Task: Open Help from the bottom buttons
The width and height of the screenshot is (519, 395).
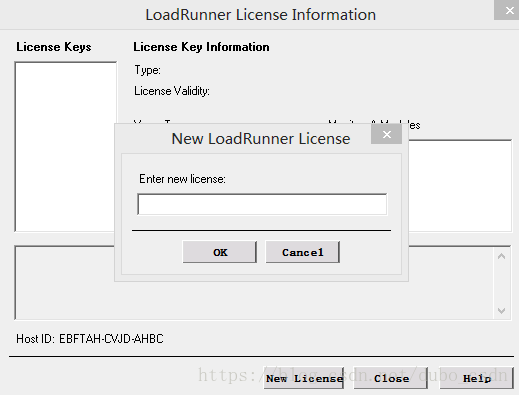Action: point(477,378)
